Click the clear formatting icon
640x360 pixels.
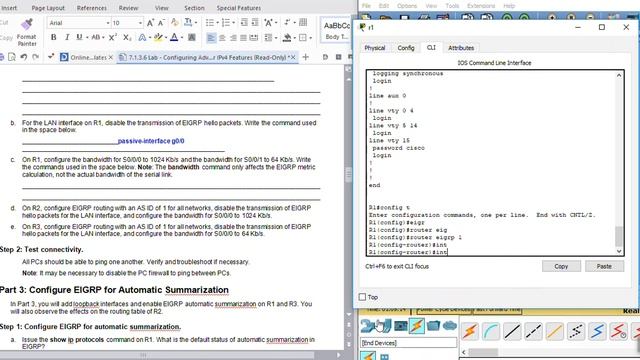pyautogui.click(x=175, y=22)
